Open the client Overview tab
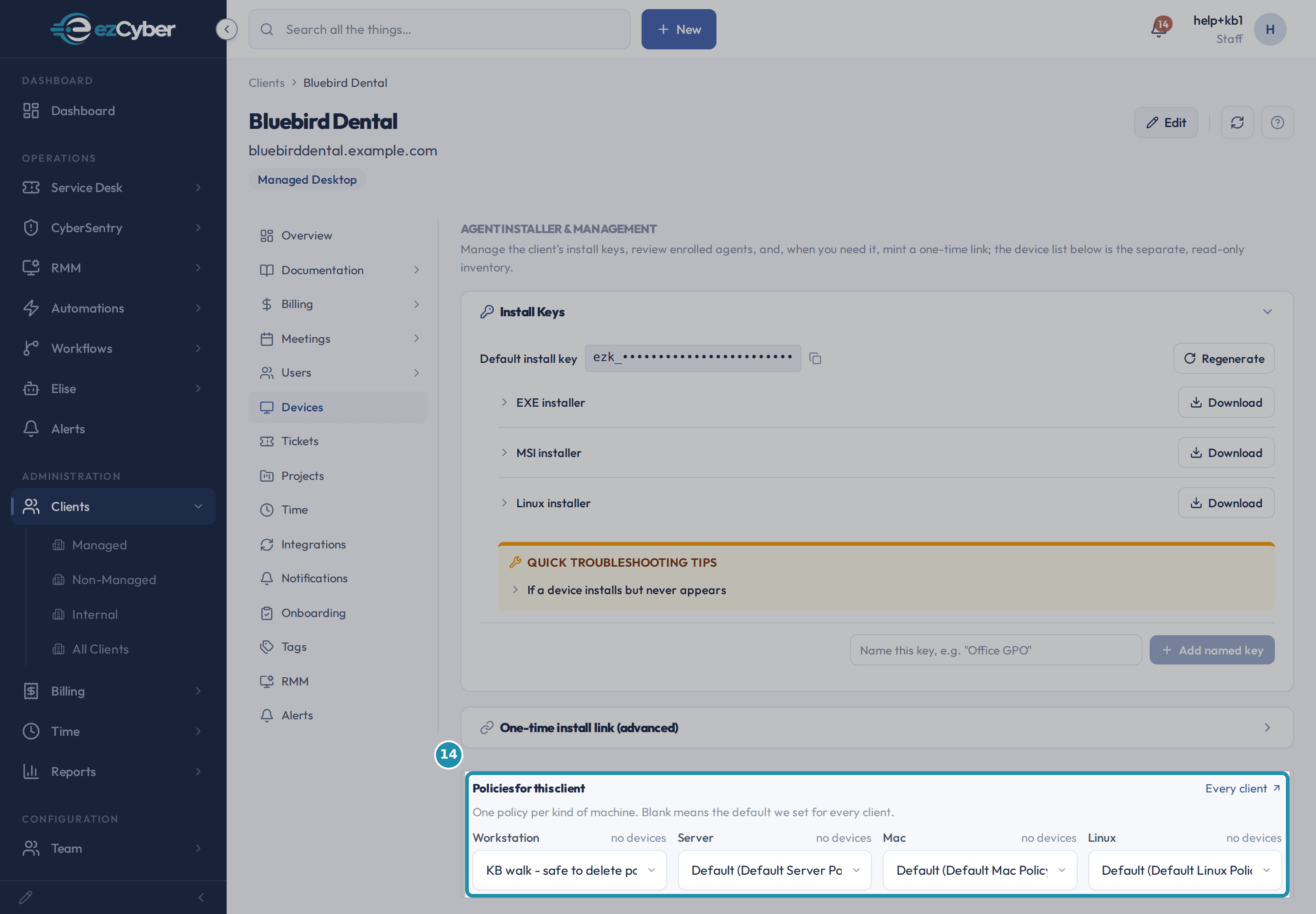The image size is (1316, 914). click(x=337, y=235)
